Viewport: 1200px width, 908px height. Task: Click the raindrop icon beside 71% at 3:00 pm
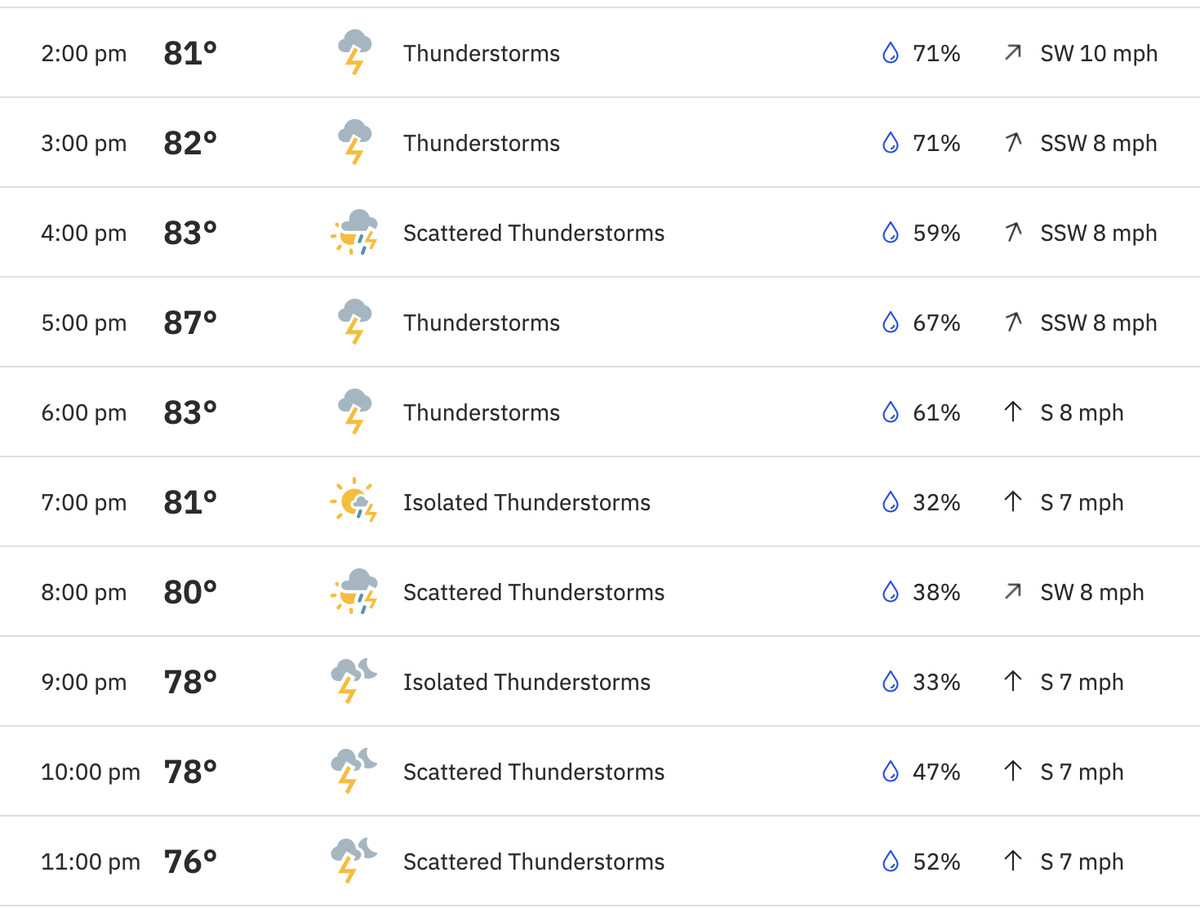[890, 143]
